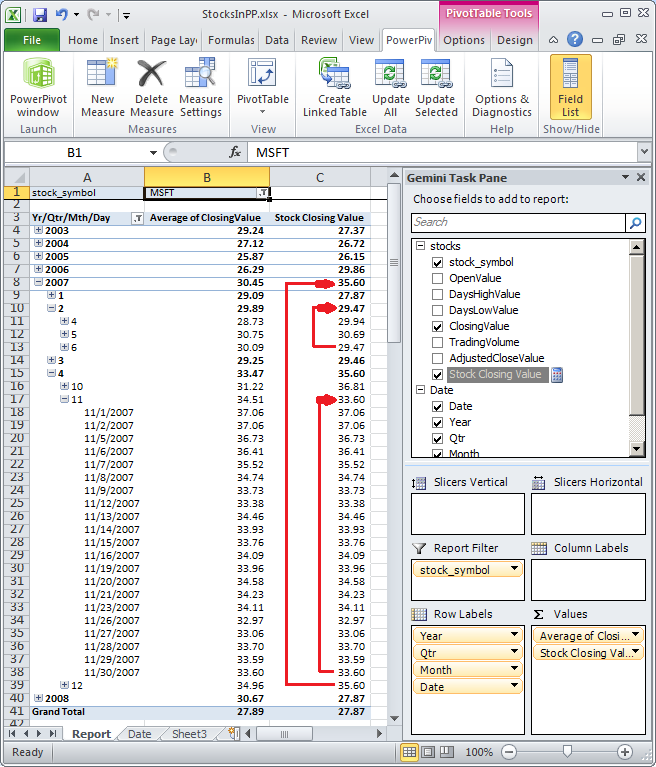Expand the 2003 year row
This screenshot has width=656, height=767.
pos(39,231)
